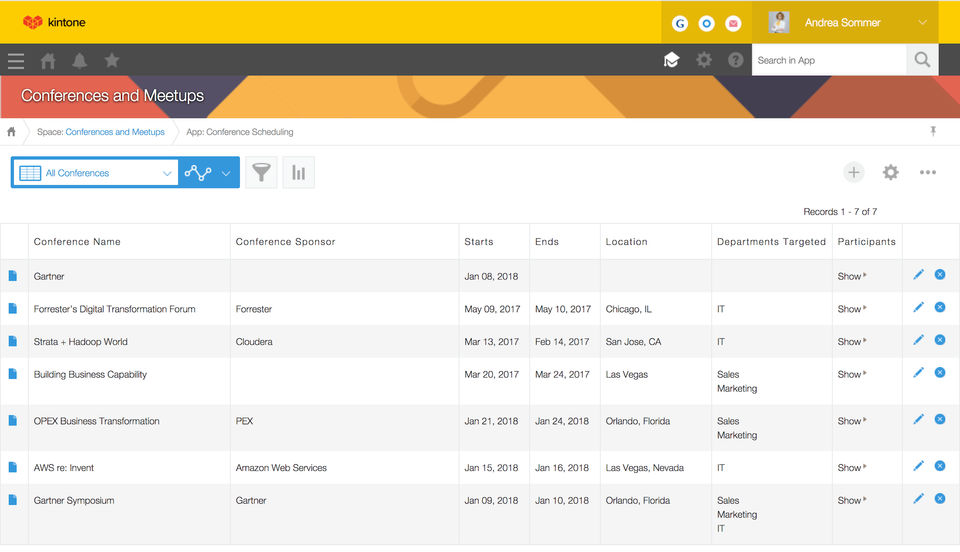Open the All Conferences view dropdown
Viewport: 960px width, 552px height.
(x=95, y=173)
